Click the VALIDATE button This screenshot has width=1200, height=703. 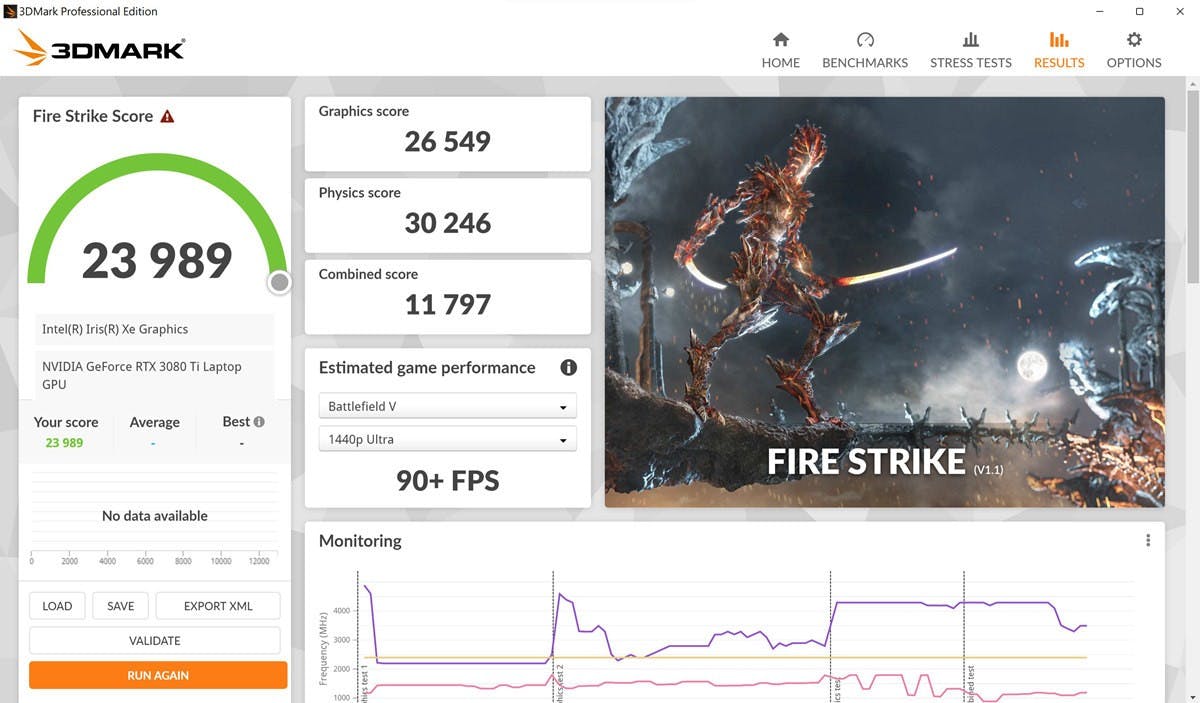(x=155, y=640)
